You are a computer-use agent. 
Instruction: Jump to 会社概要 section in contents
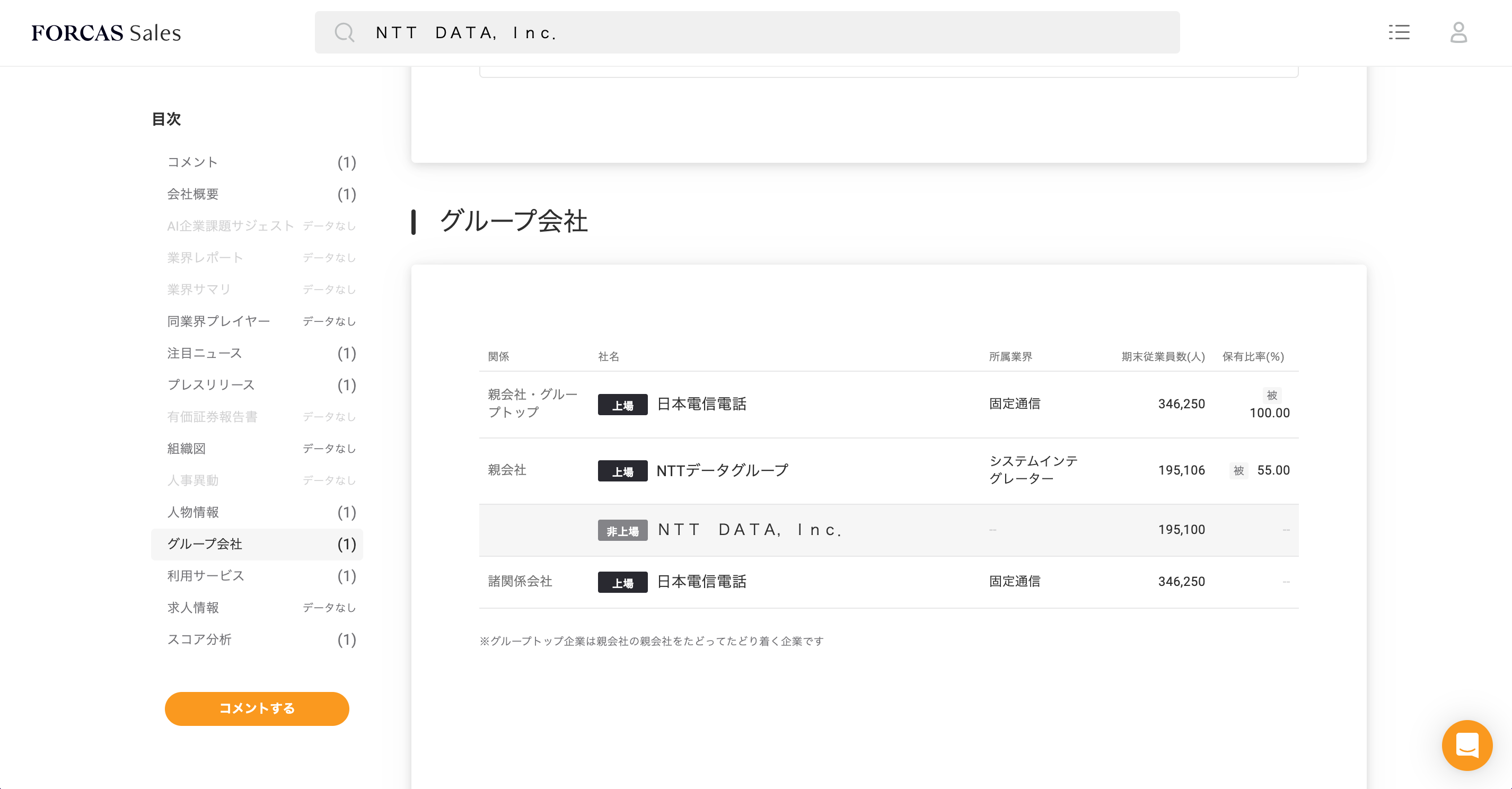pos(192,194)
